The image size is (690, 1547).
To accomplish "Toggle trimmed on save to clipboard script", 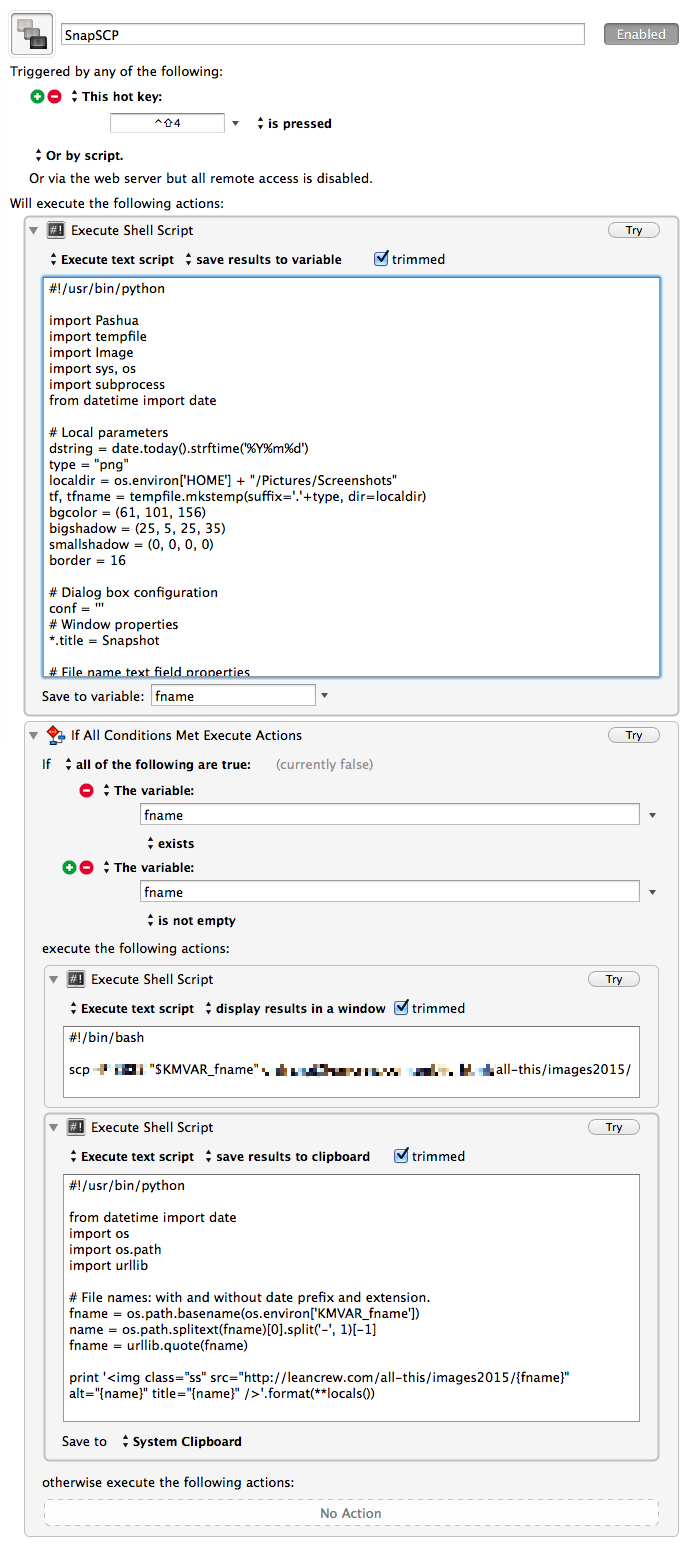I will 401,1156.
